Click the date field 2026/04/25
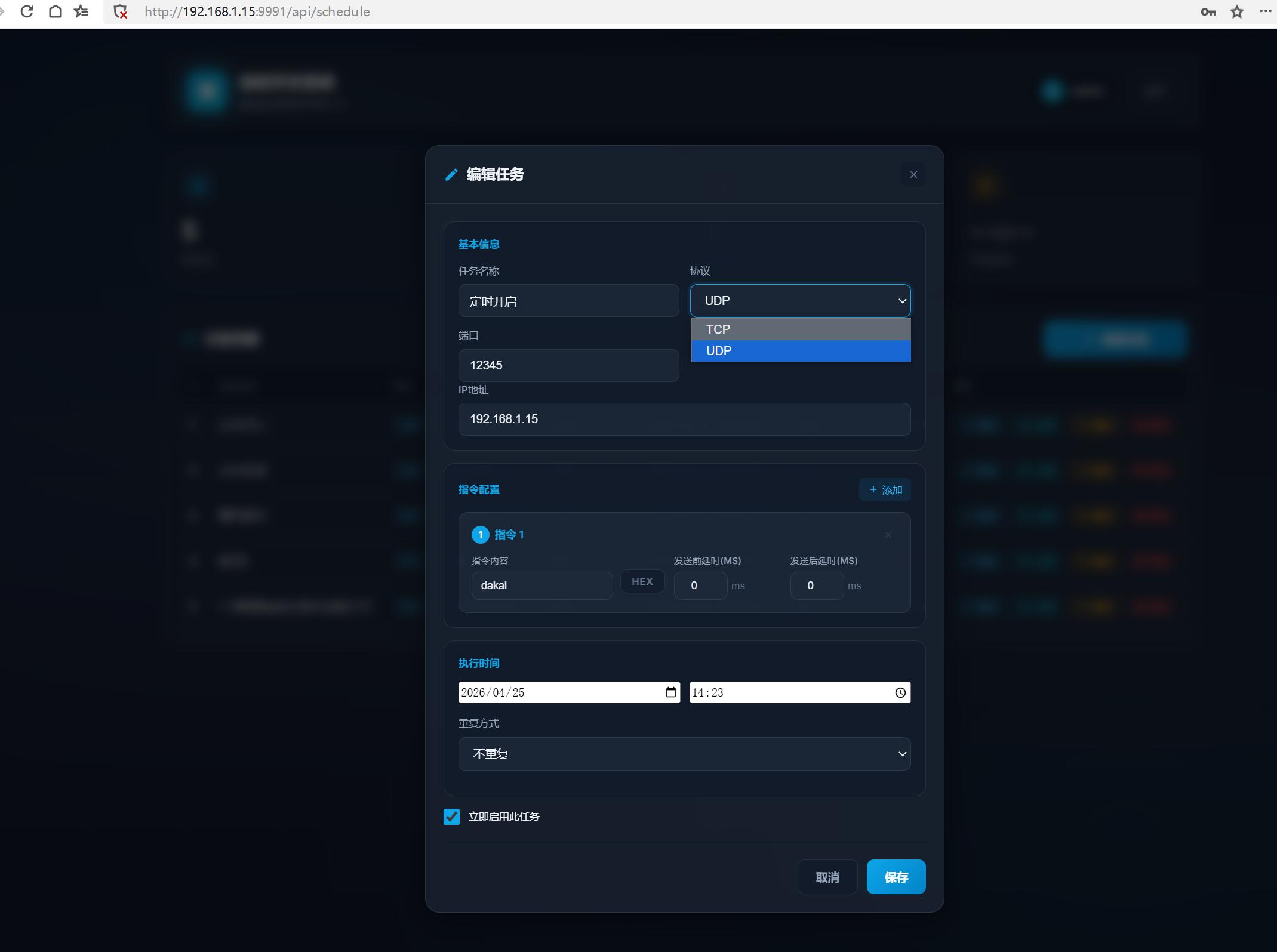Screen dimensions: 1277x952 (569, 692)
